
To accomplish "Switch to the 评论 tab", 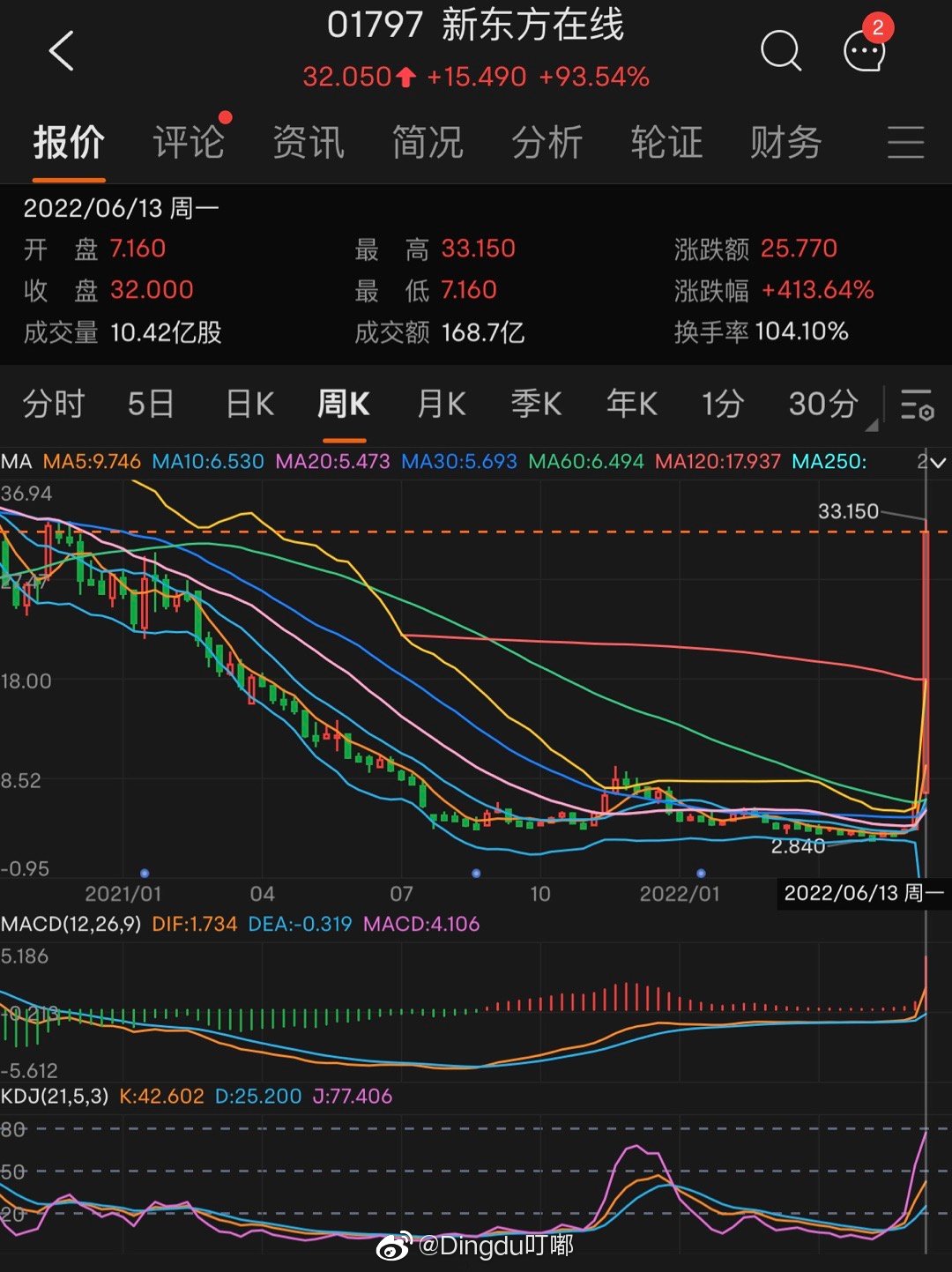I will [188, 143].
